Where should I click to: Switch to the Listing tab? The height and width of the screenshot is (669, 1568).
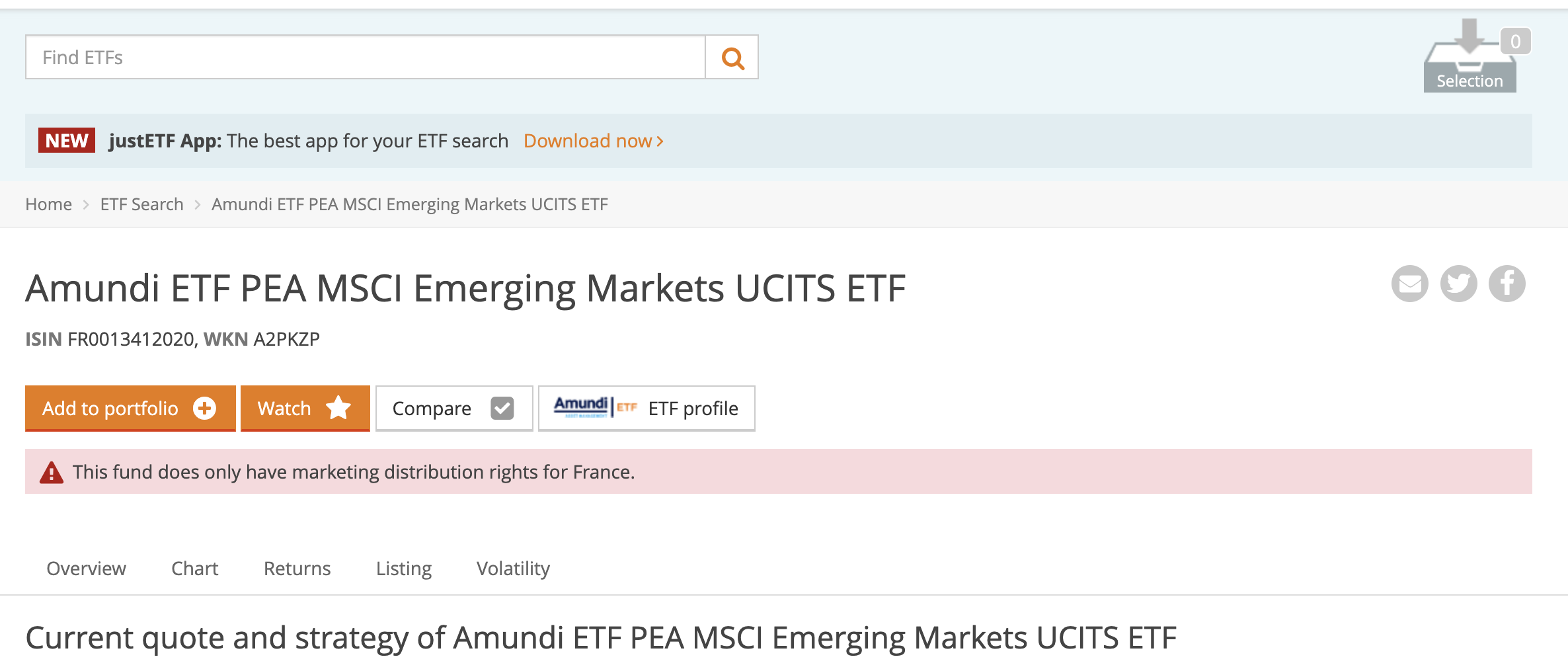coord(403,568)
